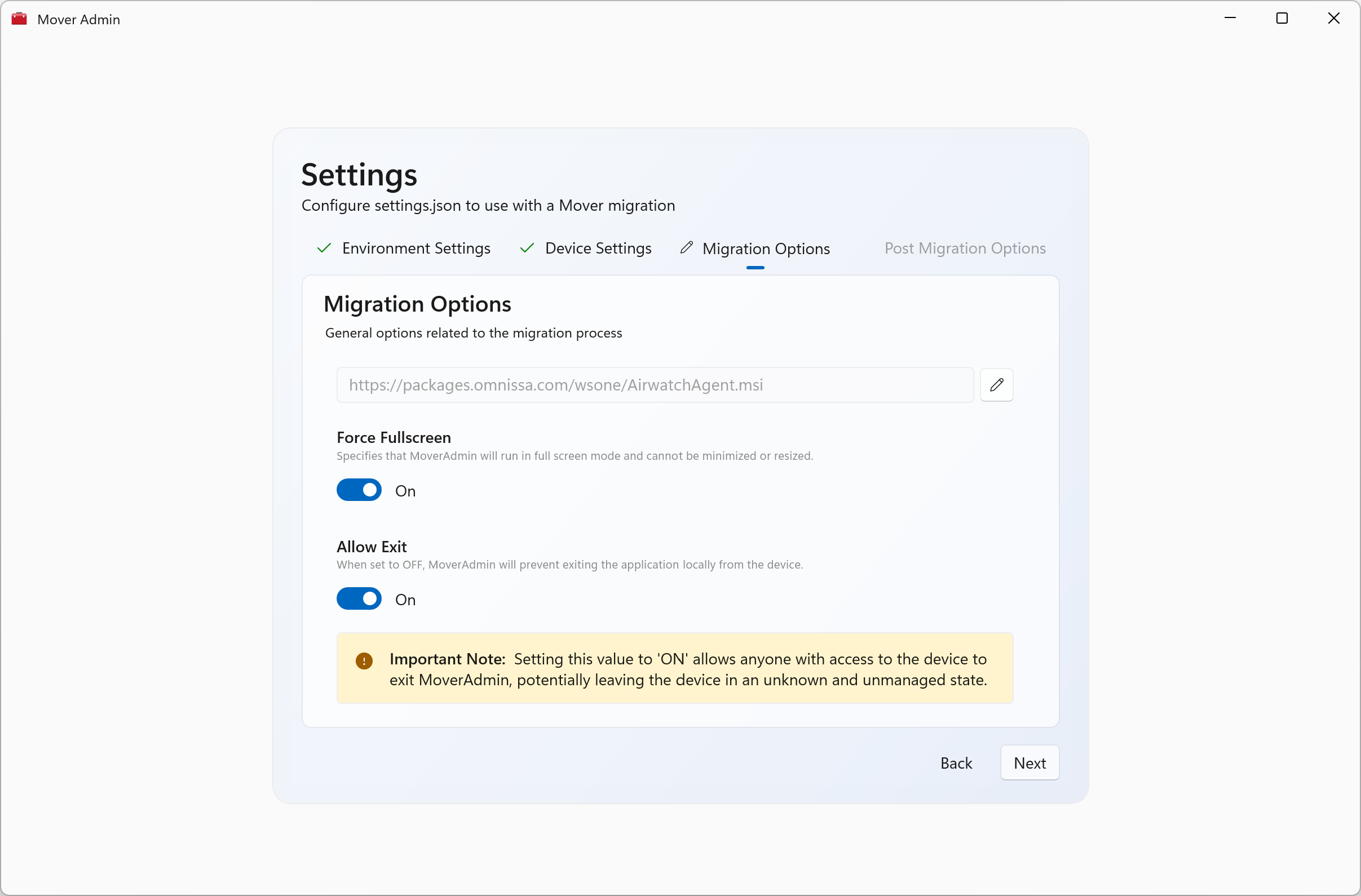Click the green checkmark beside Device Settings
Screen dimensions: 1361x896
527,248
